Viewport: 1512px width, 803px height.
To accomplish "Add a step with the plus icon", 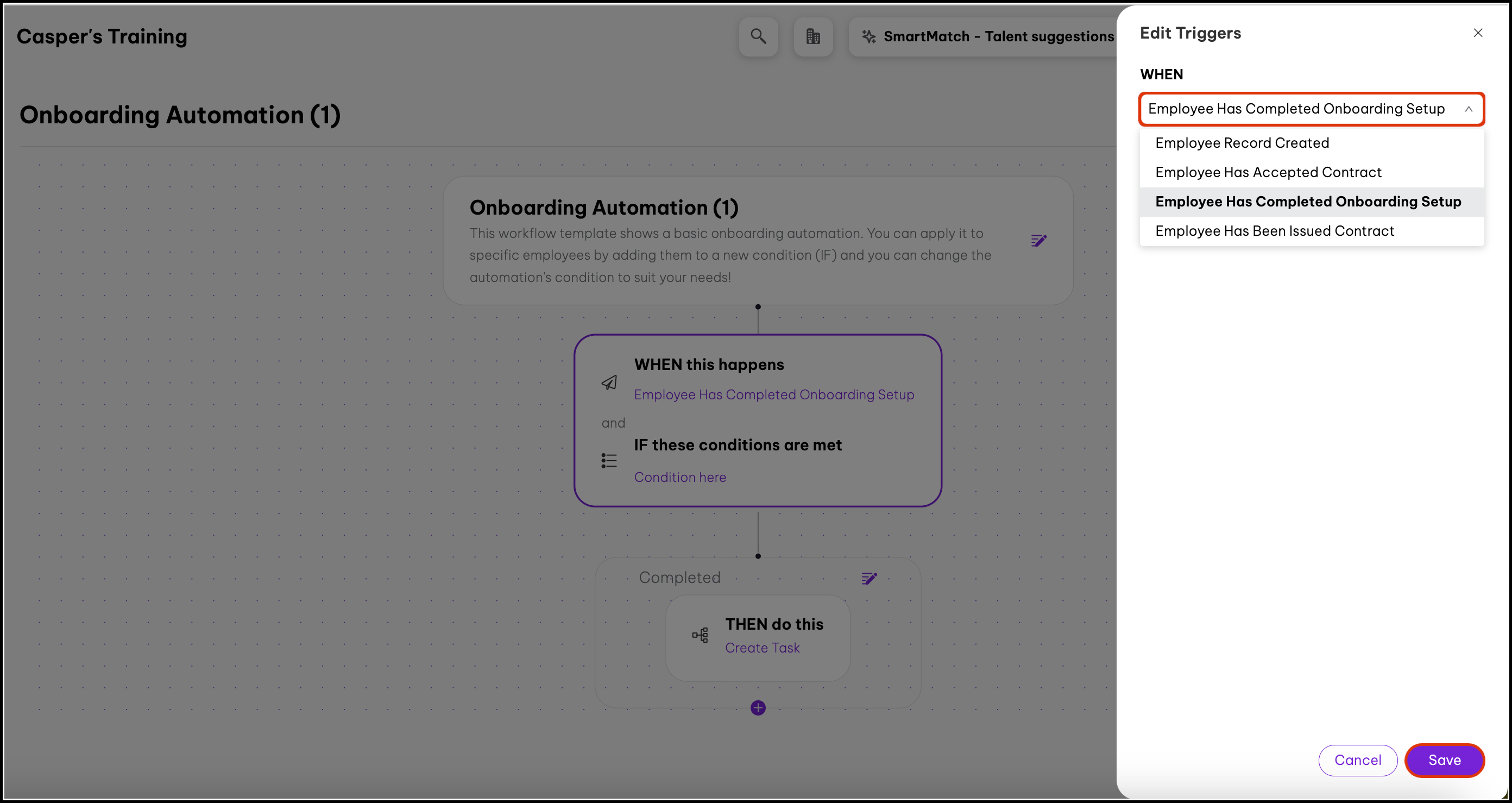I will click(758, 708).
